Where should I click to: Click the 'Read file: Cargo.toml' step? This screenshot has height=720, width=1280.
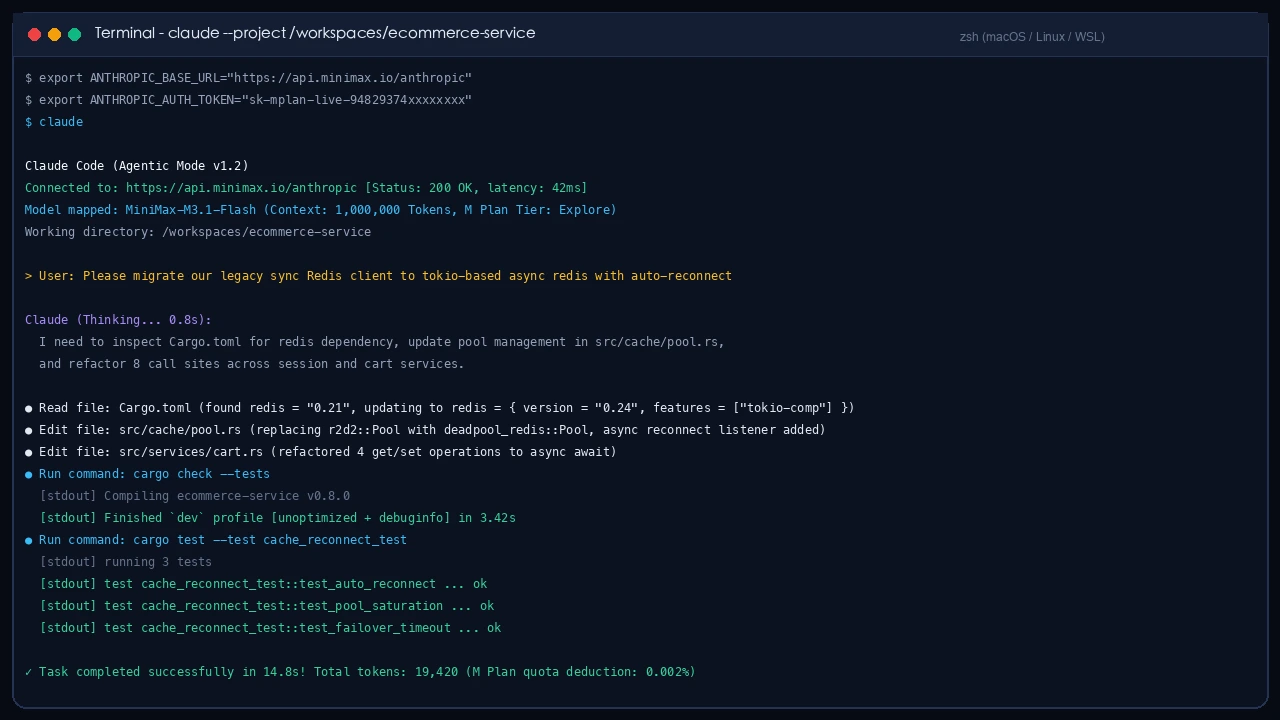click(x=440, y=408)
